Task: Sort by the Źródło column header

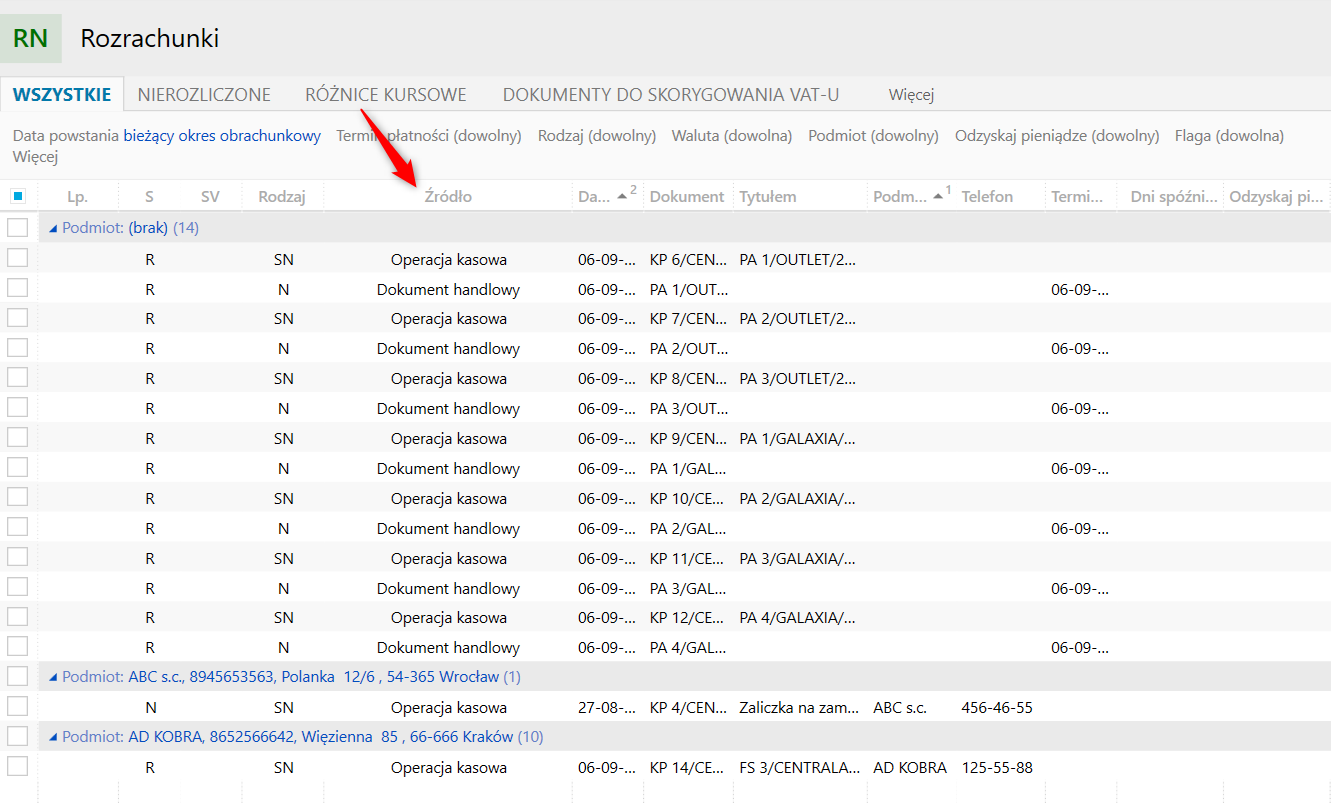Action: [x=448, y=197]
